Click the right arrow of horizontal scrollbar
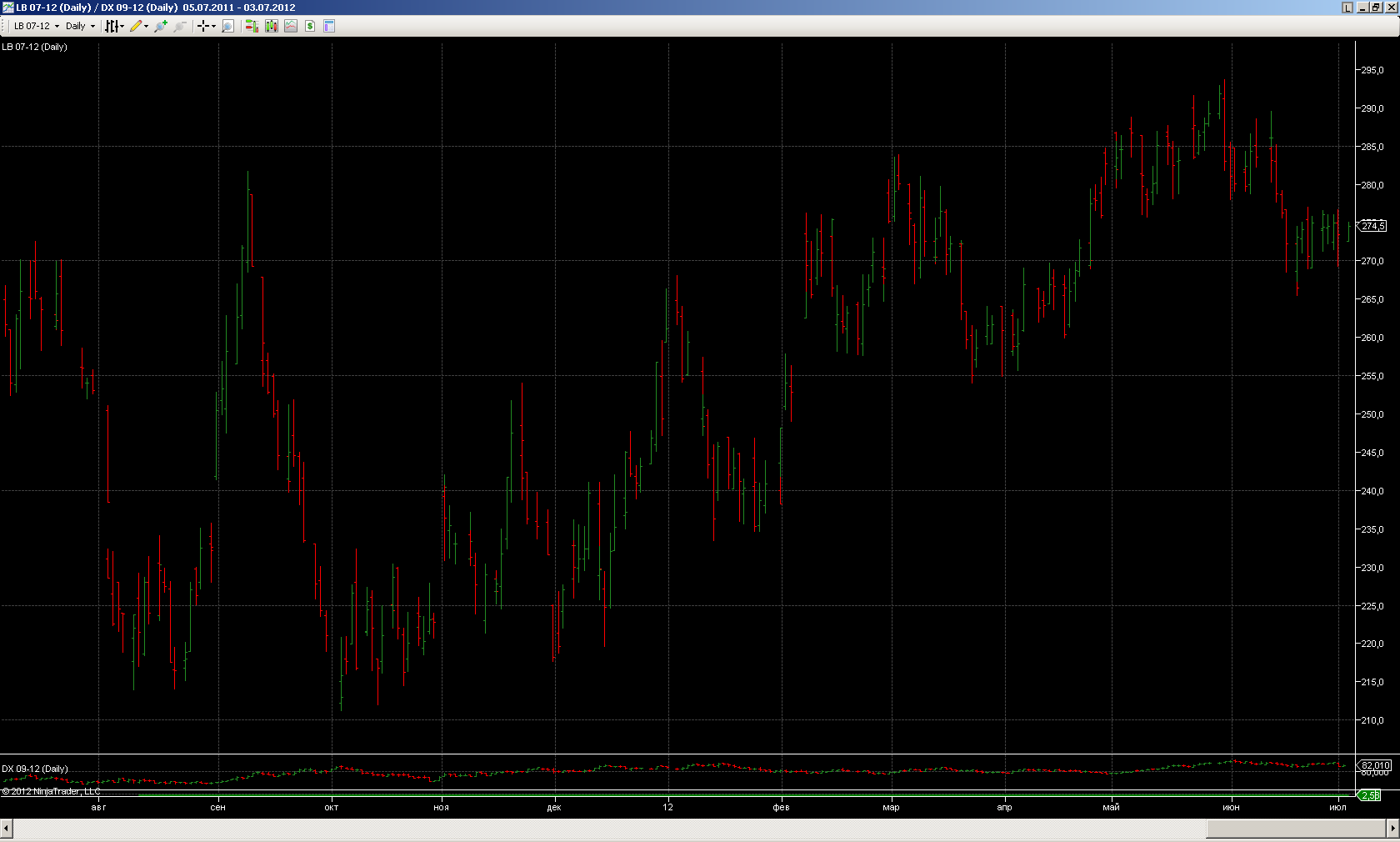The image size is (1400, 842). click(x=1392, y=828)
